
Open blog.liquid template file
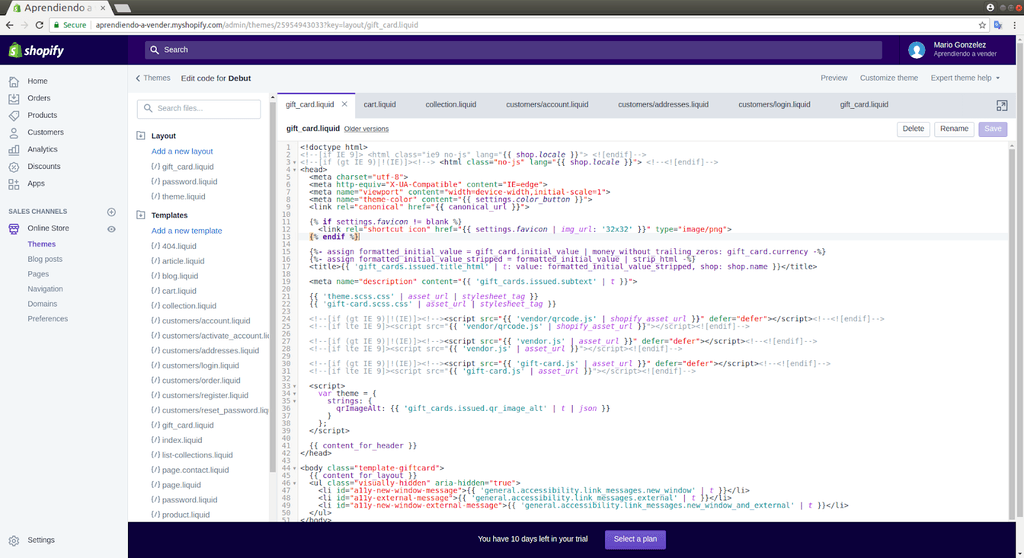click(x=174, y=276)
